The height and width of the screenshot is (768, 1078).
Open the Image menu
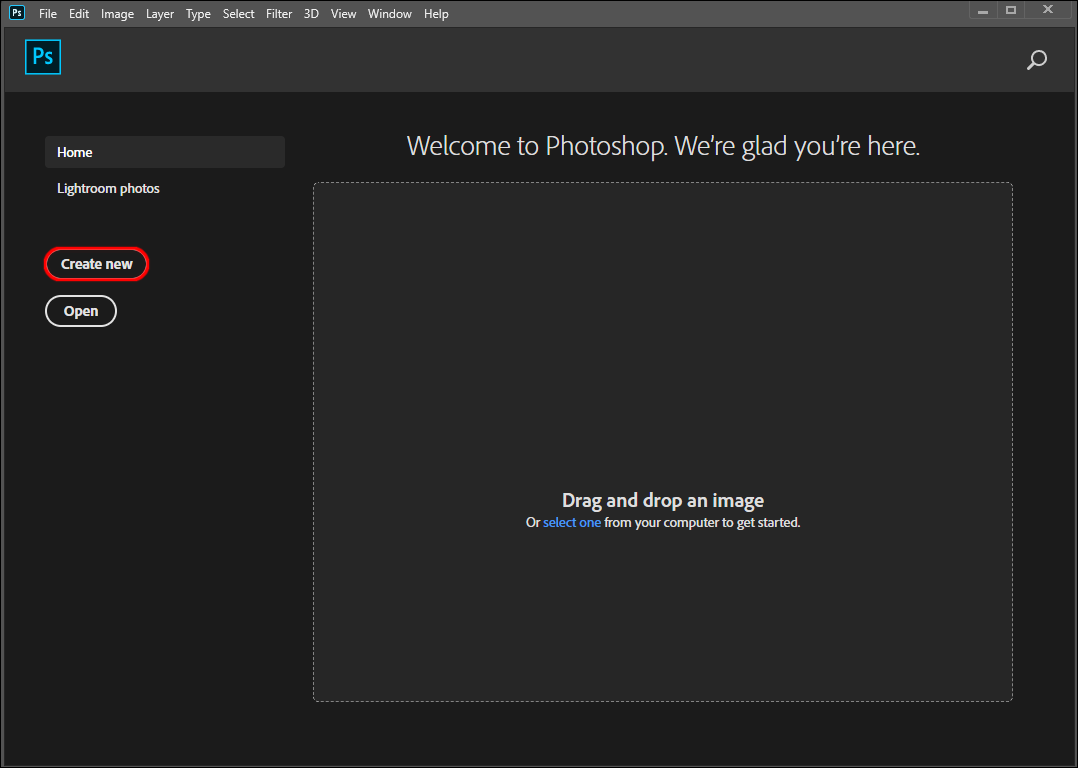[118, 14]
